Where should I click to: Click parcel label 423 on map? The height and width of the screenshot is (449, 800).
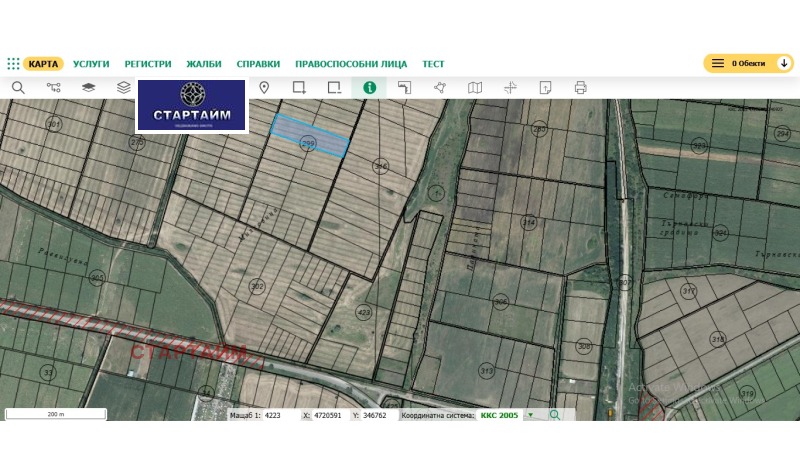[364, 312]
